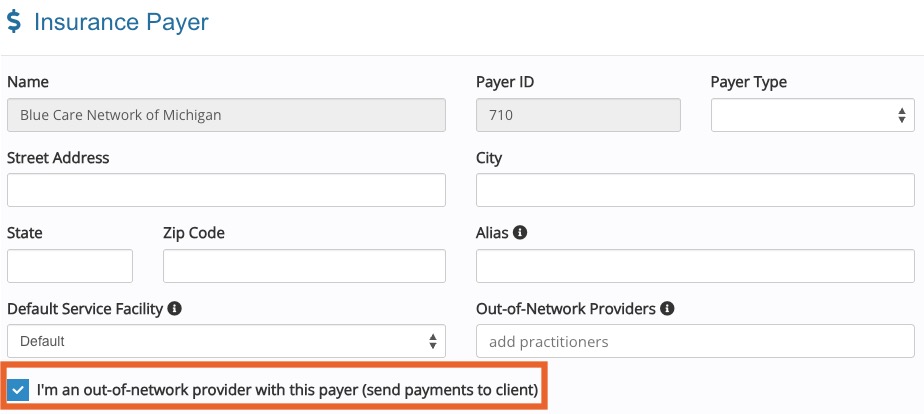Image resolution: width=924 pixels, height=414 pixels.
Task: Click the Alias info icon
Action: [520, 233]
